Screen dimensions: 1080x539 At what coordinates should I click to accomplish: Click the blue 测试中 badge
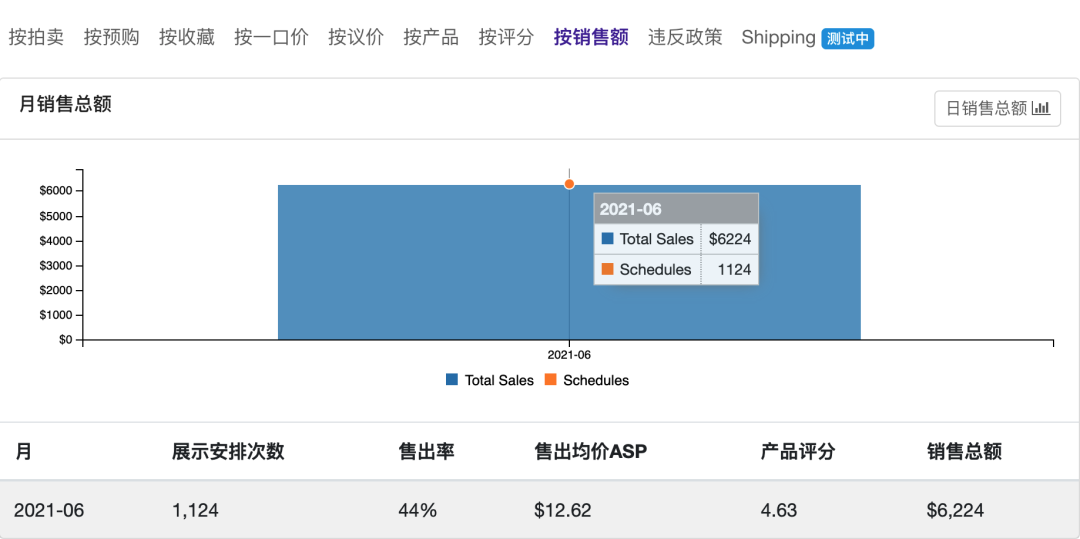848,39
